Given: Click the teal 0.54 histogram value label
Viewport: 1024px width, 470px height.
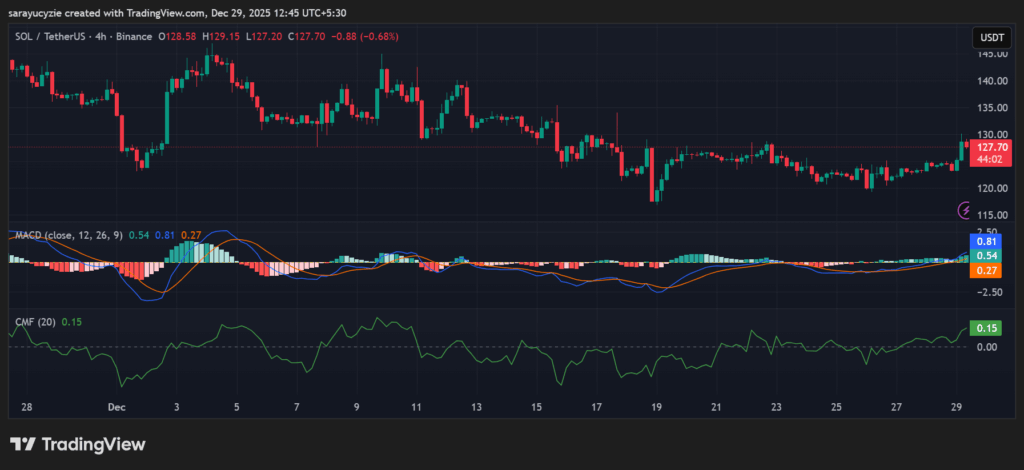Looking at the screenshot, I should [x=986, y=256].
